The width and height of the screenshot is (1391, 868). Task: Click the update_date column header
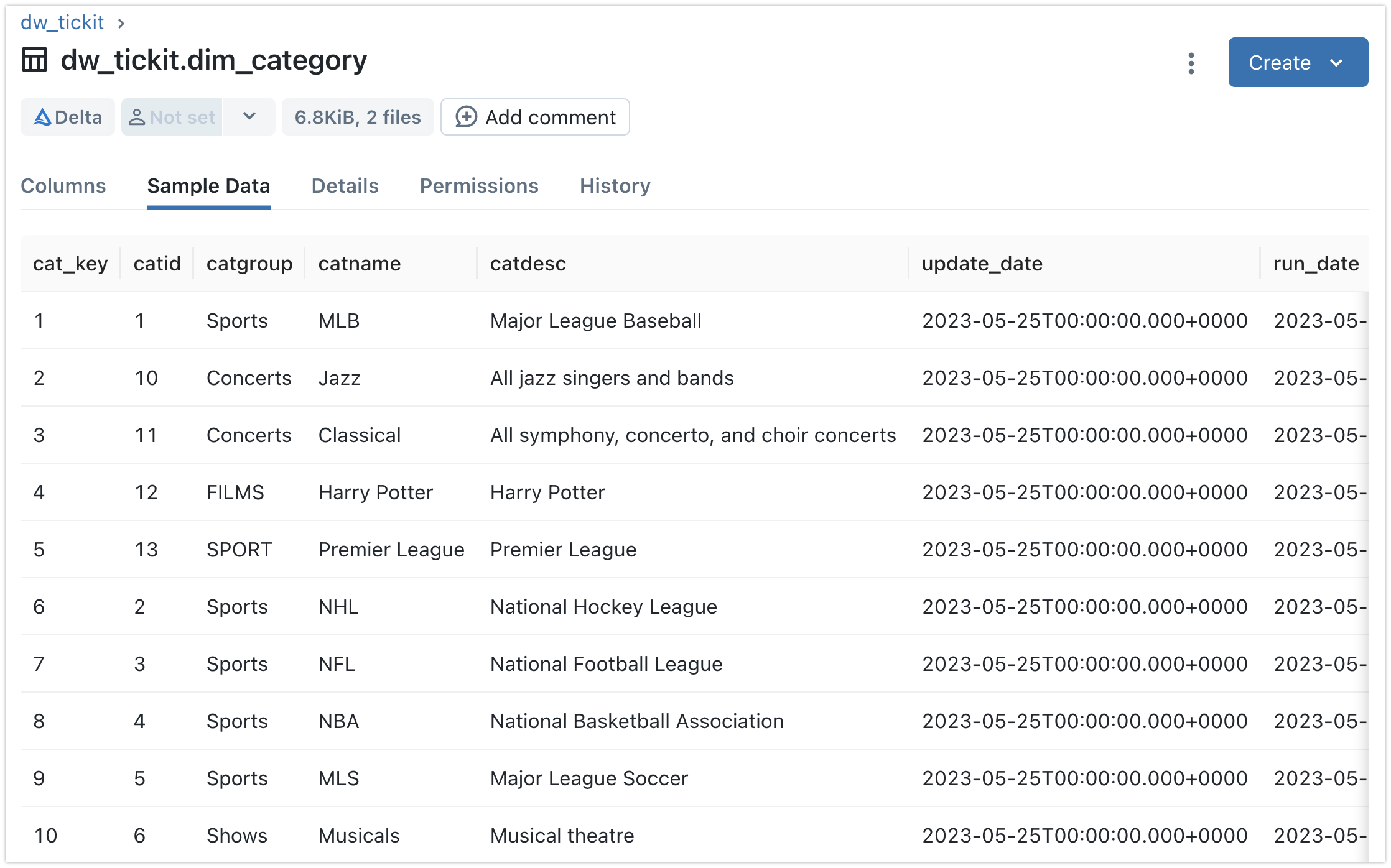click(982, 264)
